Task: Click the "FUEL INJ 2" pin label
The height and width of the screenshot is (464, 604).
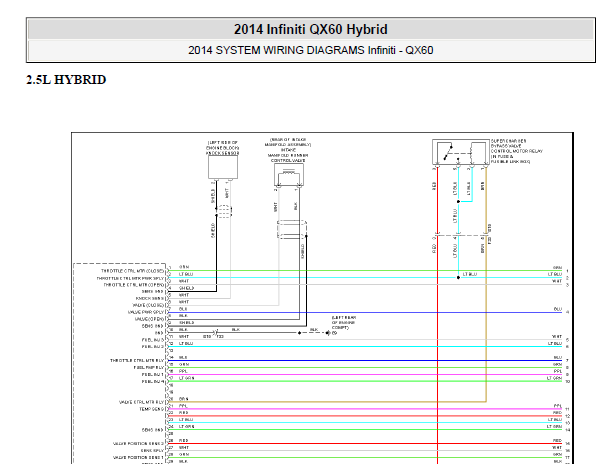Action: pyautogui.click(x=153, y=347)
